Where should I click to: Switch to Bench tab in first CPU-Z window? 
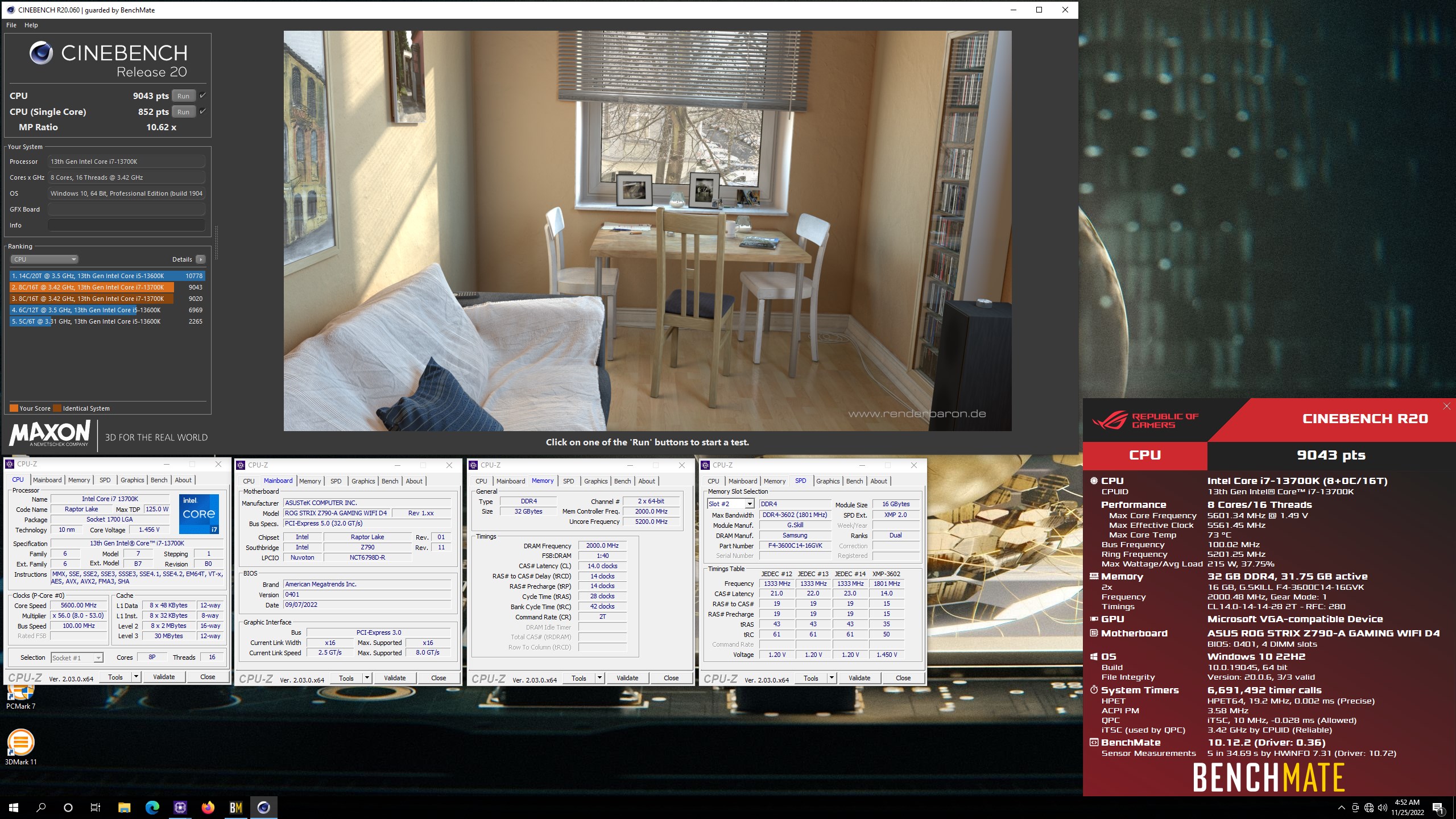coord(159,480)
